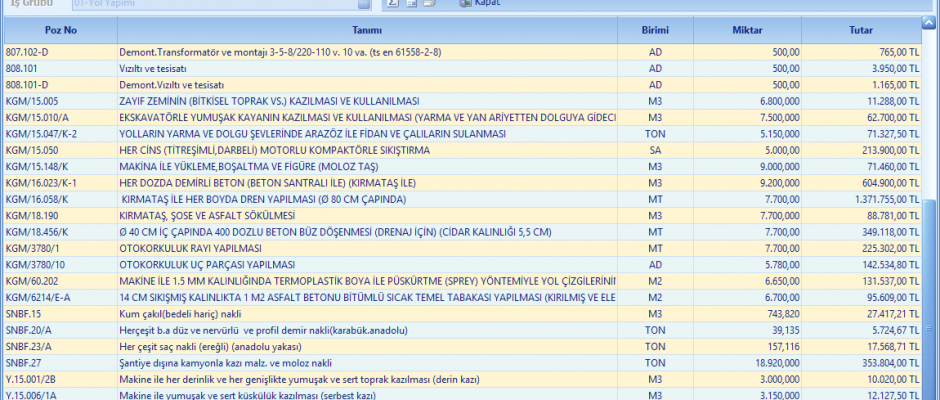
Task: Open the İş Grubu browse button
Action: [365, 4]
